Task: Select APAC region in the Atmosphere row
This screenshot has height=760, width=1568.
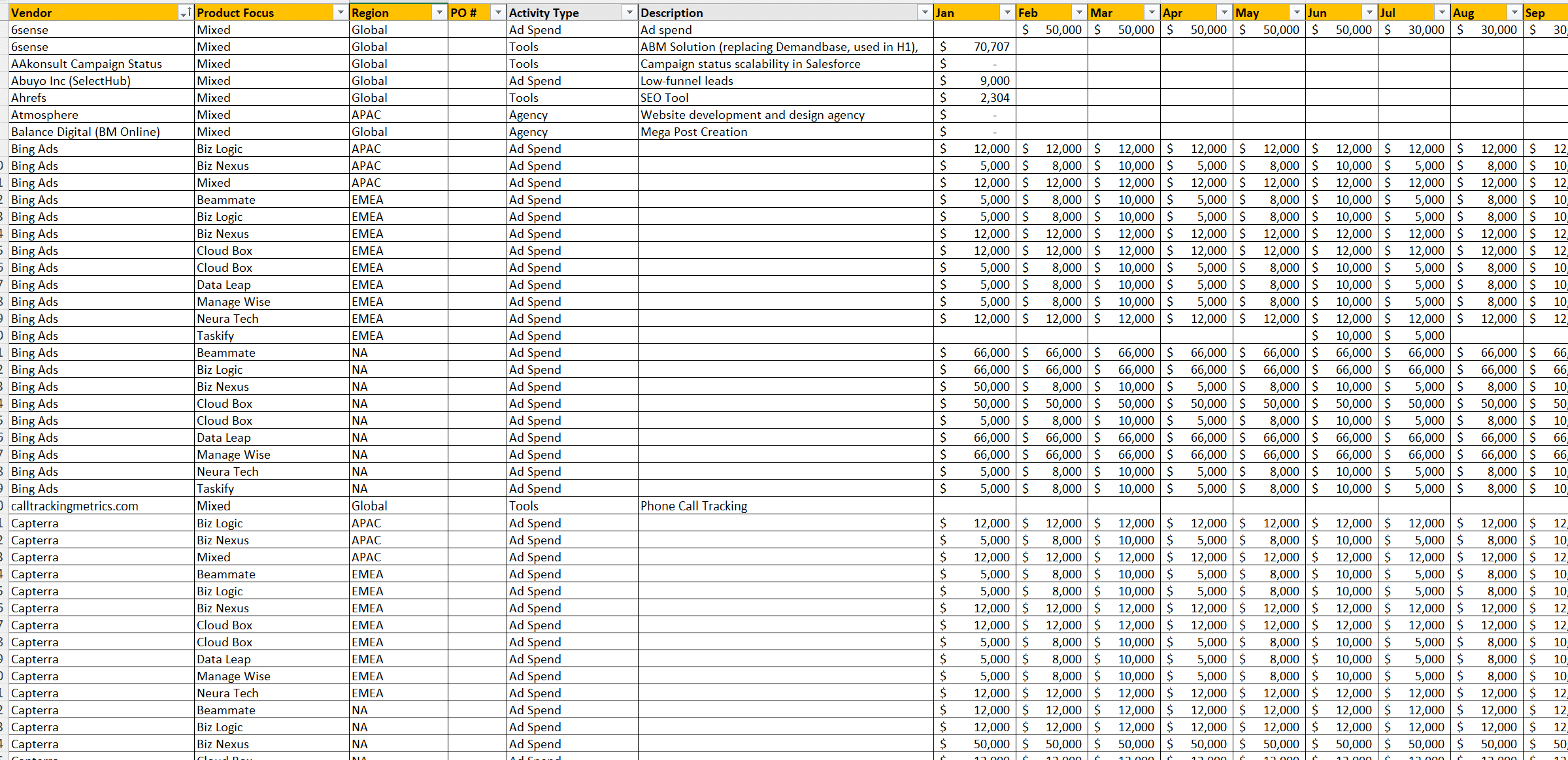Action: [x=399, y=114]
